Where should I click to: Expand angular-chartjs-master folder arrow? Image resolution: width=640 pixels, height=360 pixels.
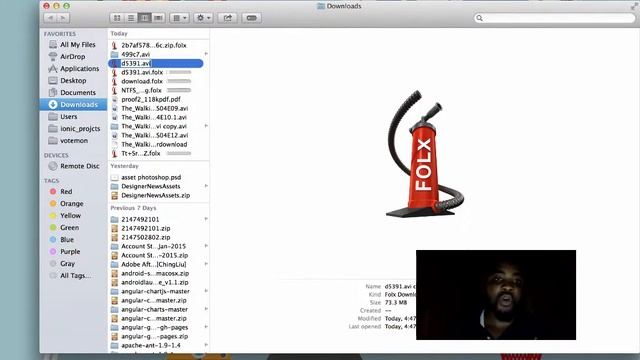pyautogui.click(x=206, y=291)
